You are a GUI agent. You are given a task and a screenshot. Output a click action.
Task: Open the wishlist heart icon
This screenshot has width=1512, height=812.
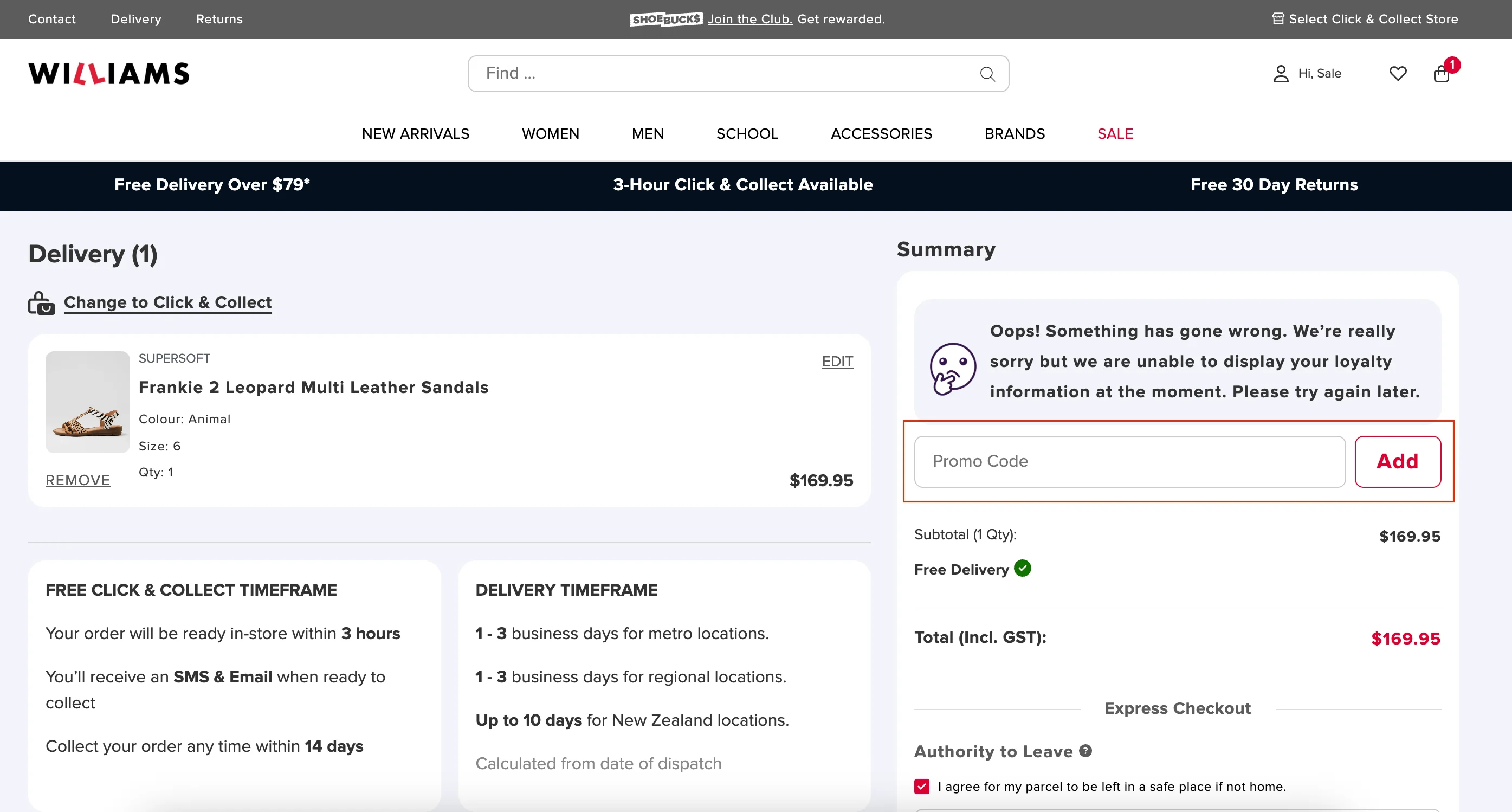click(x=1398, y=73)
